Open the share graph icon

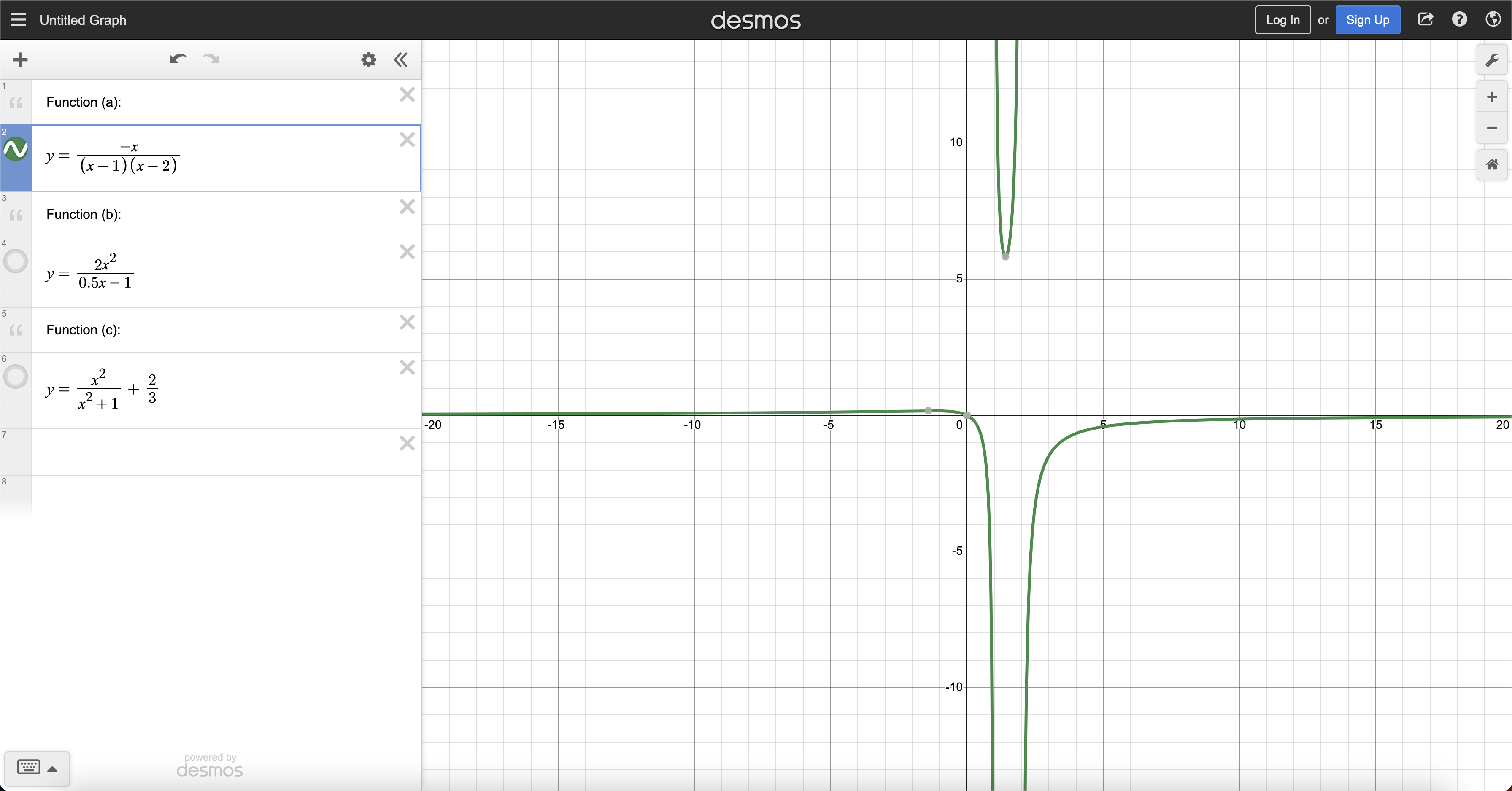click(x=1426, y=19)
